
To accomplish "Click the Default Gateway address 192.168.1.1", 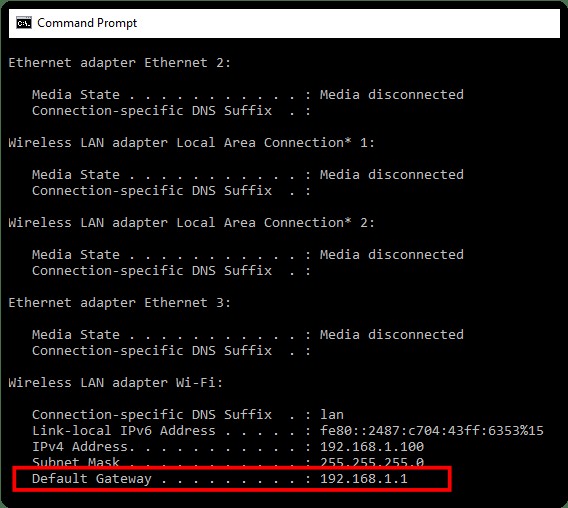I will point(364,479).
